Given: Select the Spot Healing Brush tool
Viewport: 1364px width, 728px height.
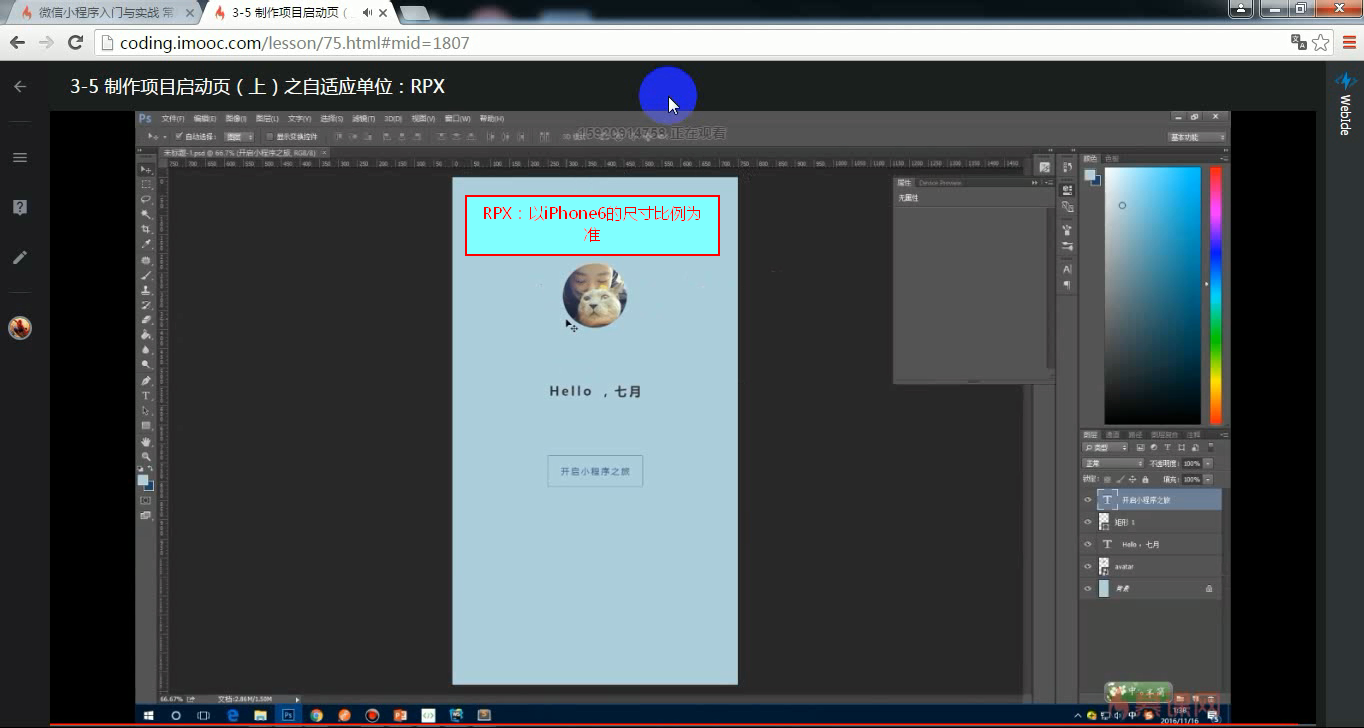Looking at the screenshot, I should click(x=146, y=260).
